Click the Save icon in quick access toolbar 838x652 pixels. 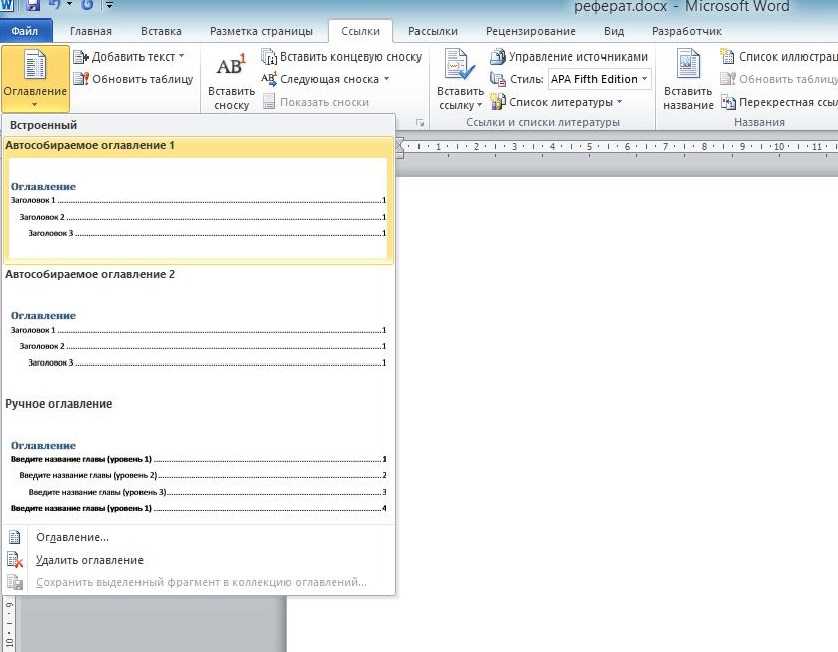pos(32,7)
